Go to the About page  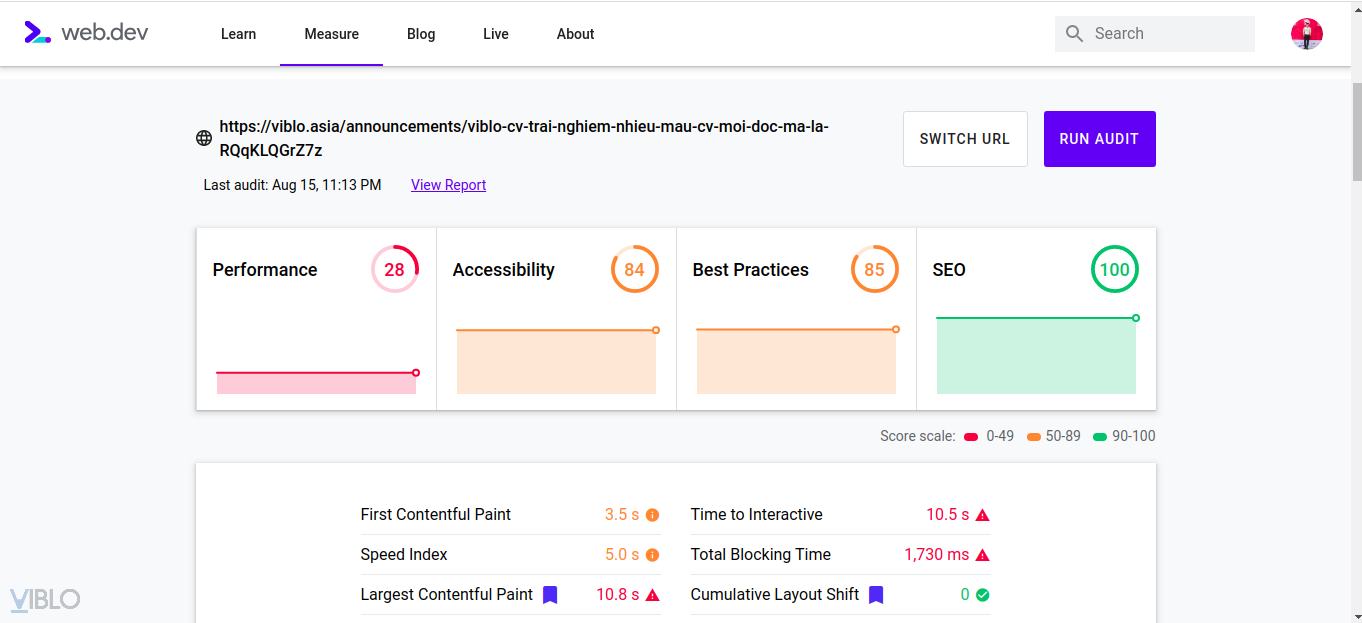(x=575, y=34)
